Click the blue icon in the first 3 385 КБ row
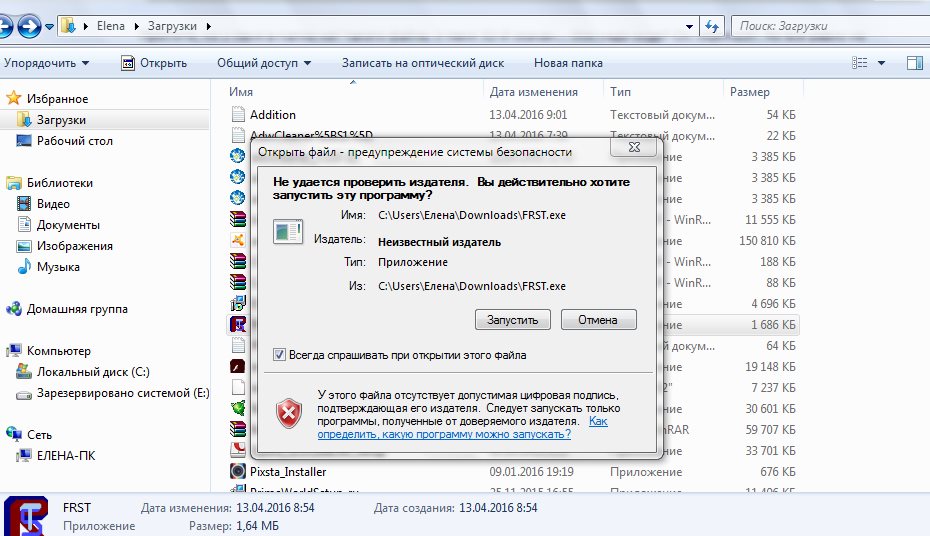 tap(238, 157)
